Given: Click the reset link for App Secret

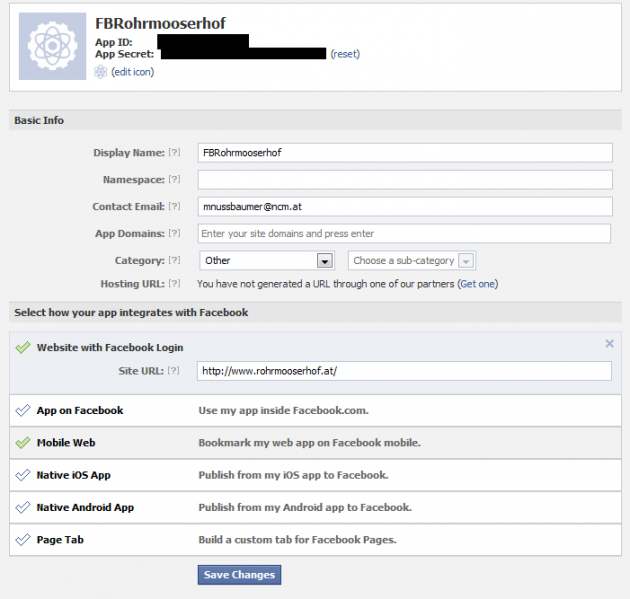Looking at the screenshot, I should (x=345, y=54).
